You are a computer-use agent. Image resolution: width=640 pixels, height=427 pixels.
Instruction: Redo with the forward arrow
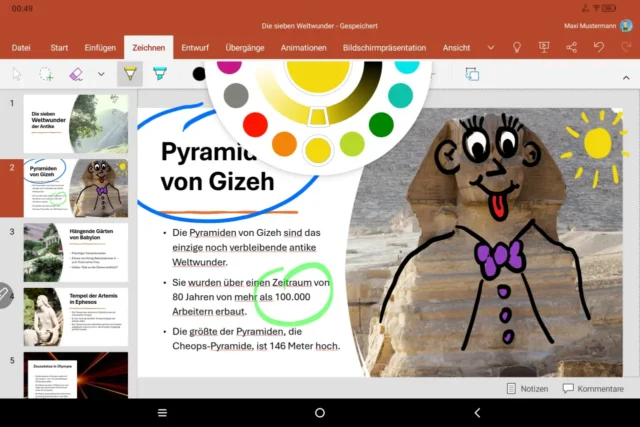(x=625, y=47)
